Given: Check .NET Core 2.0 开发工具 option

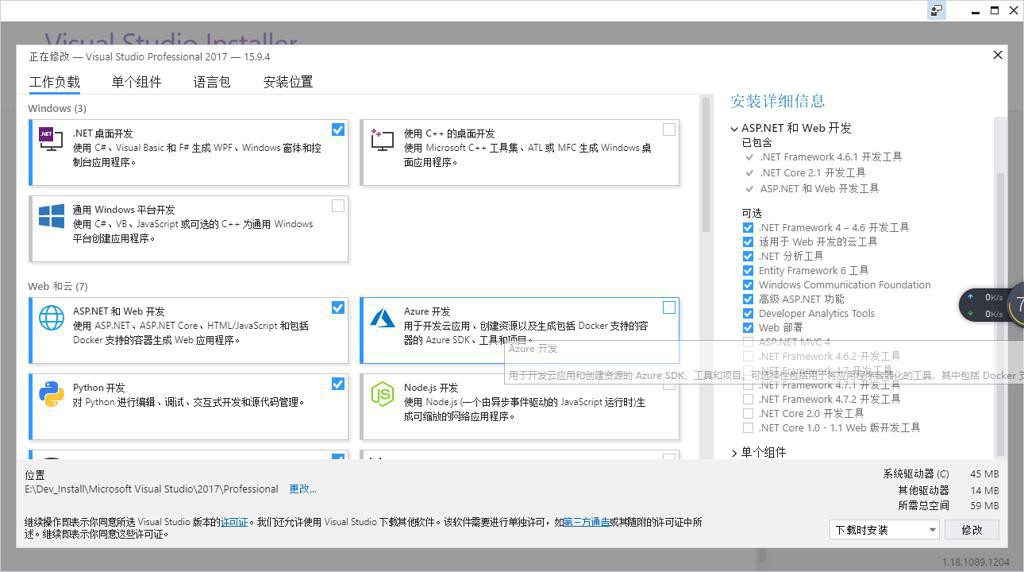Looking at the screenshot, I should [748, 413].
